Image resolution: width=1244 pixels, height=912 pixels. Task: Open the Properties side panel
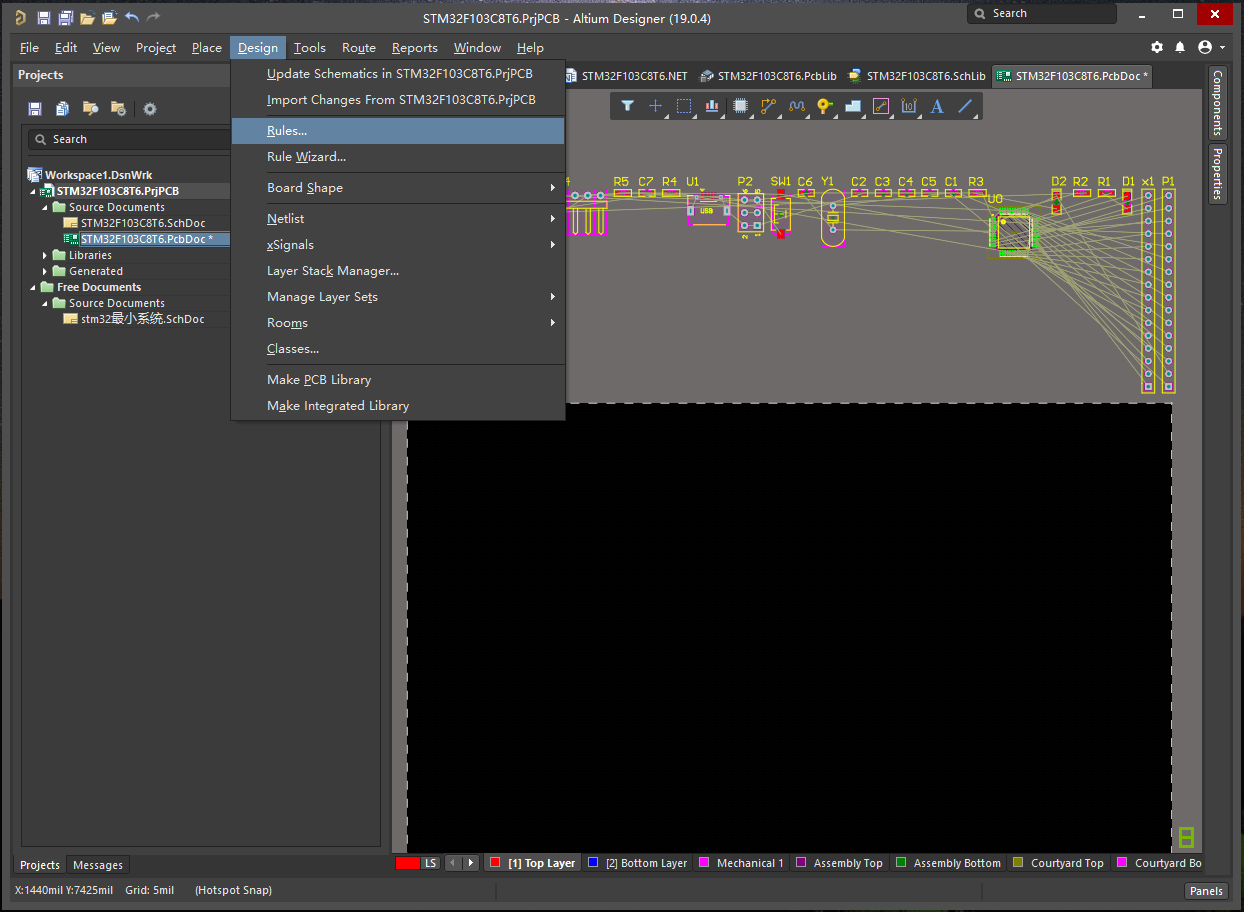coord(1217,173)
